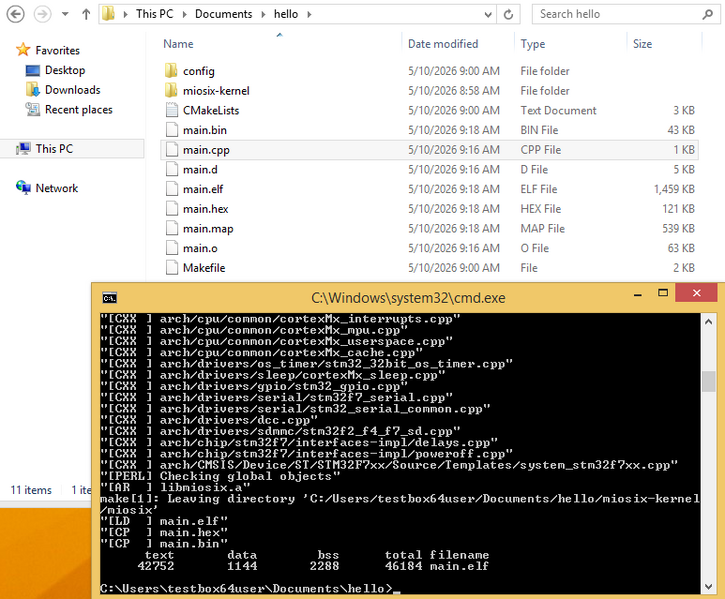Screen dimensions: 725x599
Task: Expand the root chevron before This PC
Action: tap(125, 14)
